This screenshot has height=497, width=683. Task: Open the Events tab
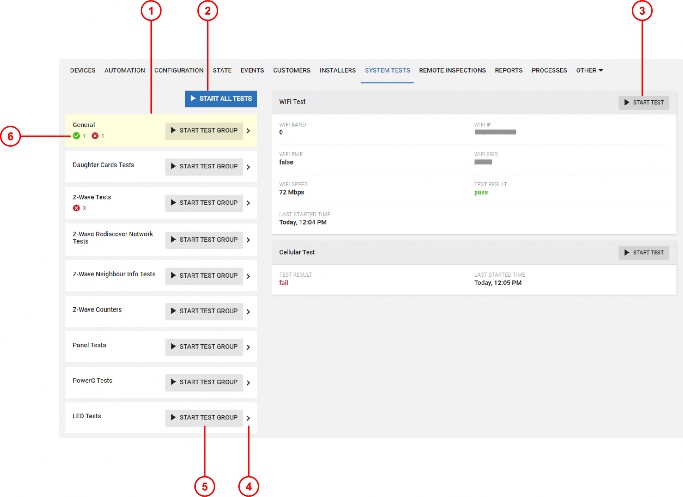click(x=252, y=70)
